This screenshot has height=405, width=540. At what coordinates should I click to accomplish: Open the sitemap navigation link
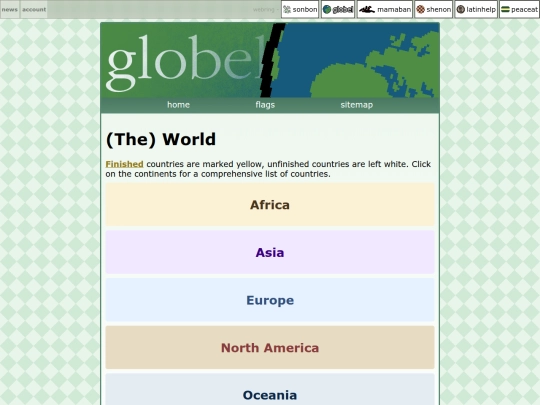click(356, 105)
